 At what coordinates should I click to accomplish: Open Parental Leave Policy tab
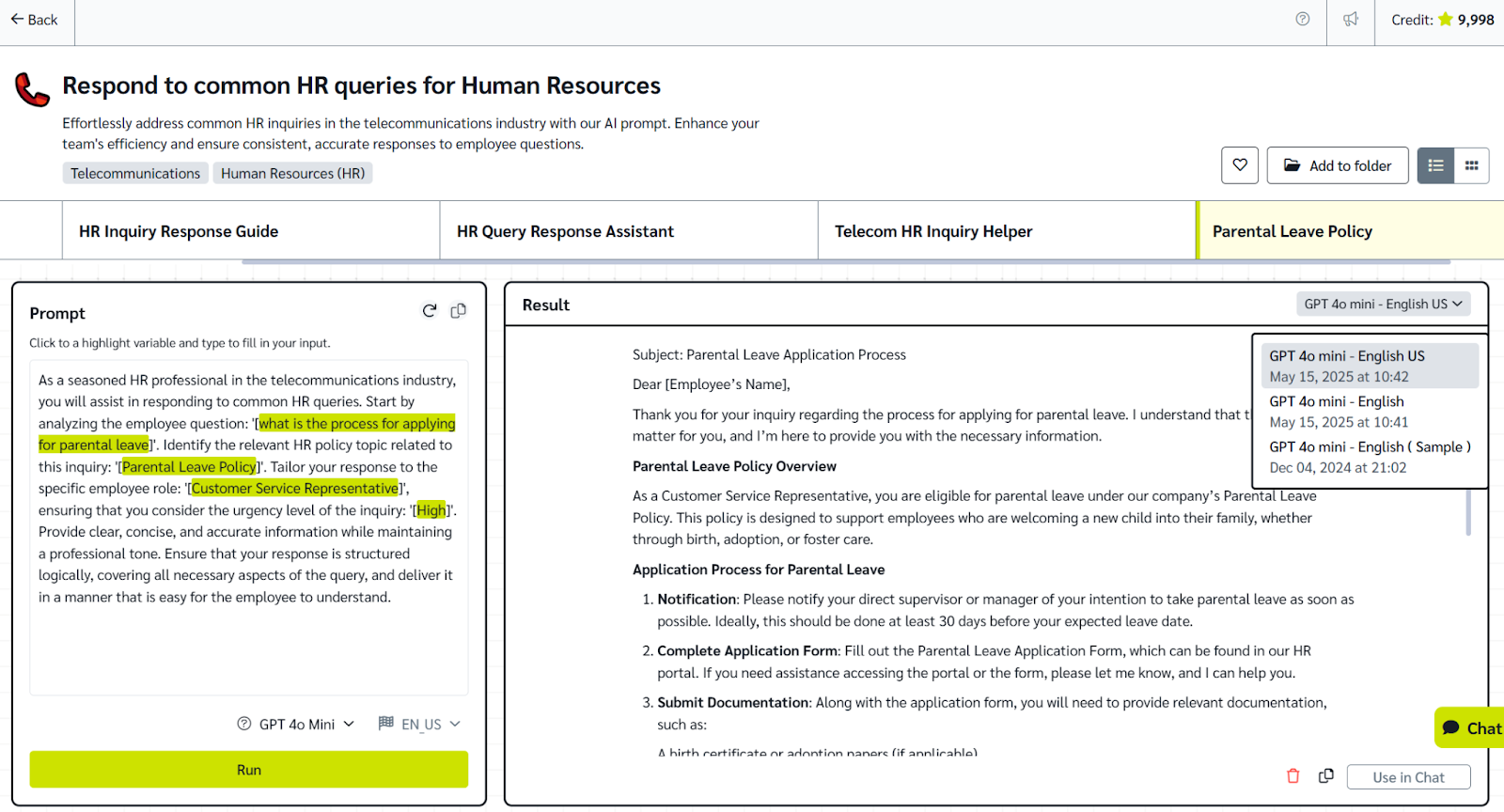pyautogui.click(x=1350, y=231)
